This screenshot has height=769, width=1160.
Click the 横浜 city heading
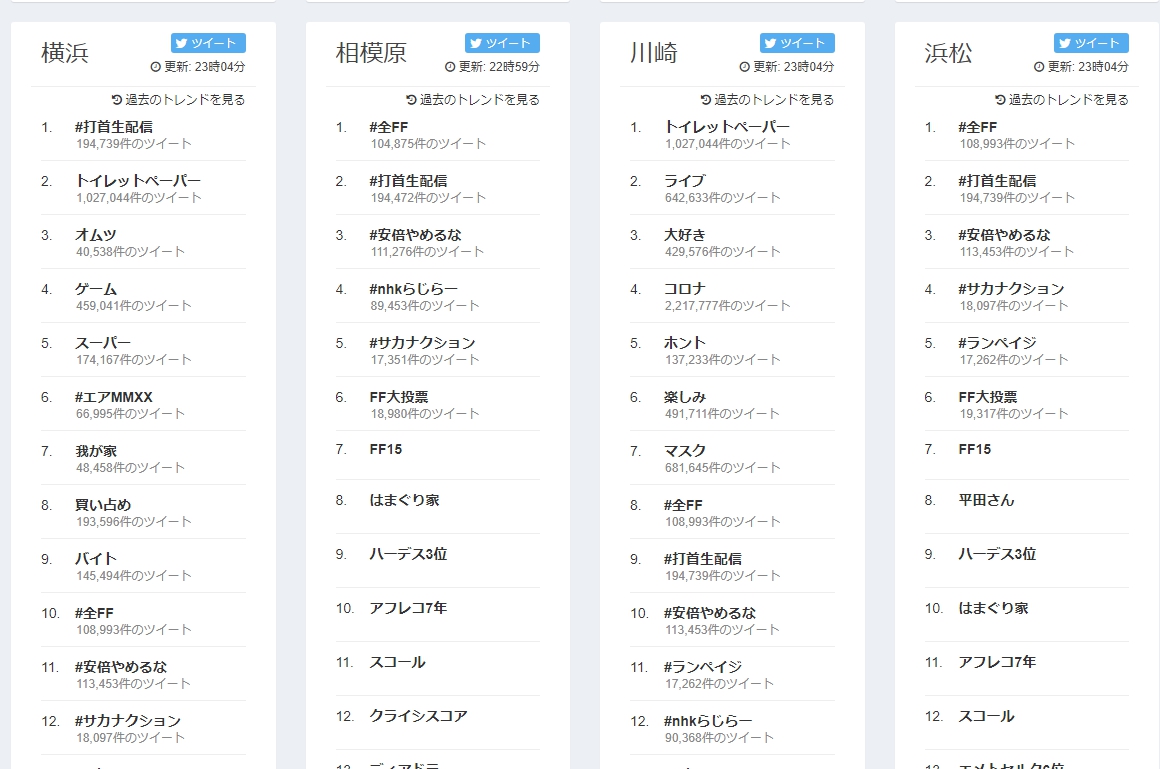coord(65,53)
